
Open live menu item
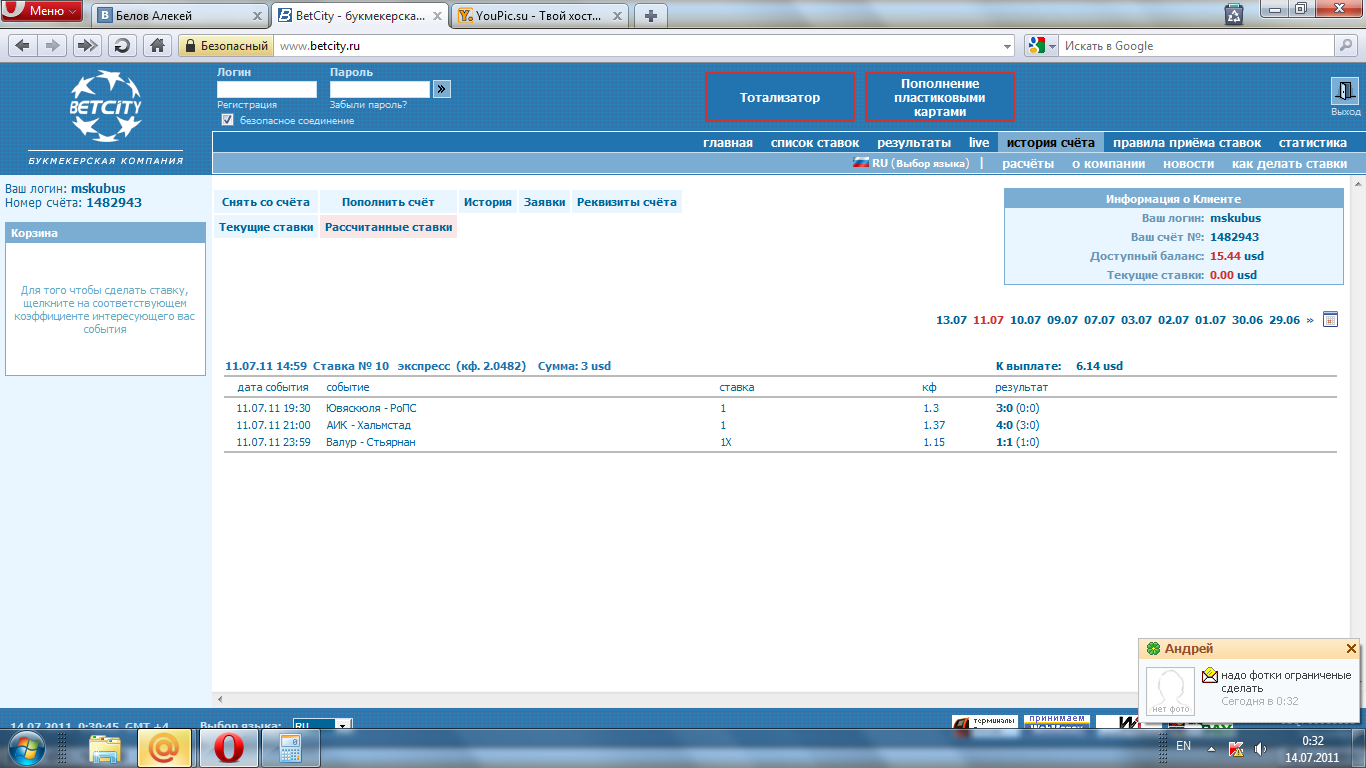pyautogui.click(x=979, y=143)
